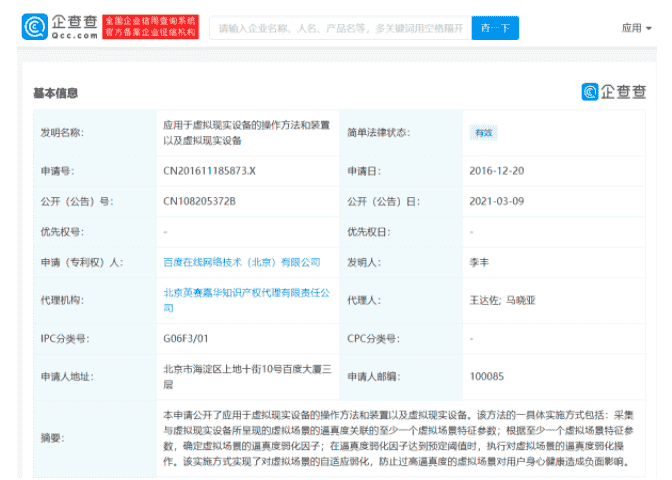Select publication number CN108205372B
Viewport: 672px width, 480px height.
199,201
